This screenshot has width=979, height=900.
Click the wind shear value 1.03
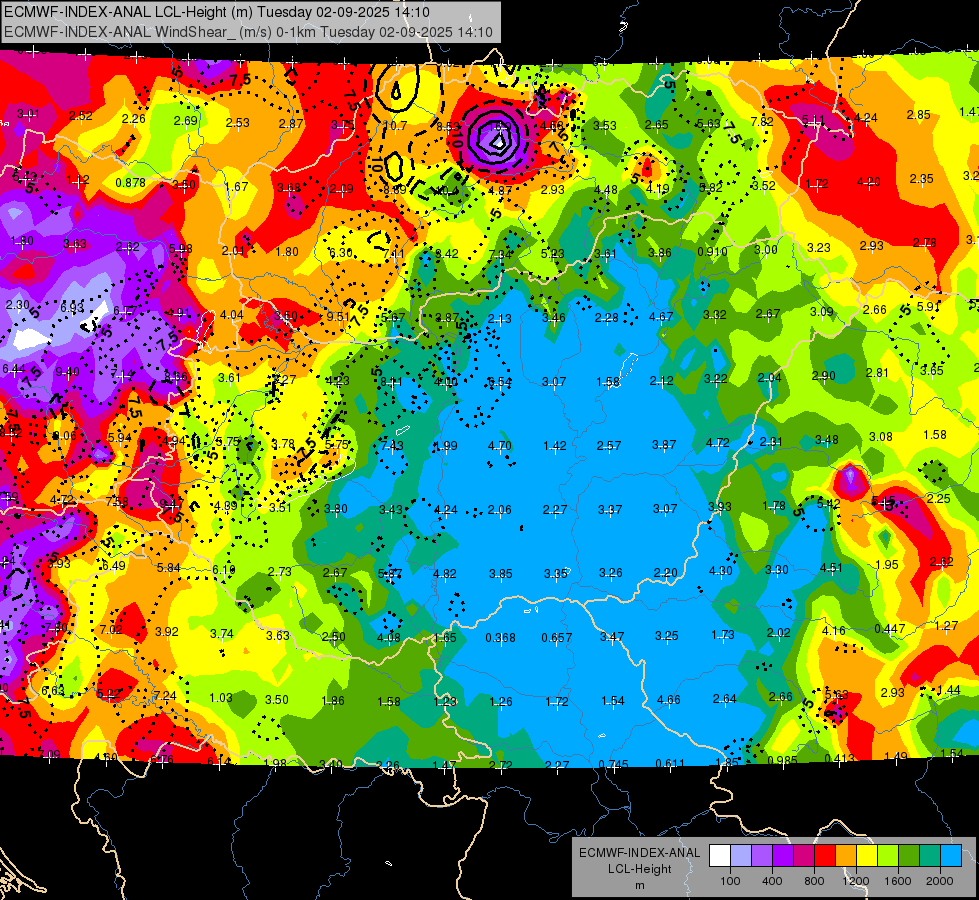click(x=221, y=698)
